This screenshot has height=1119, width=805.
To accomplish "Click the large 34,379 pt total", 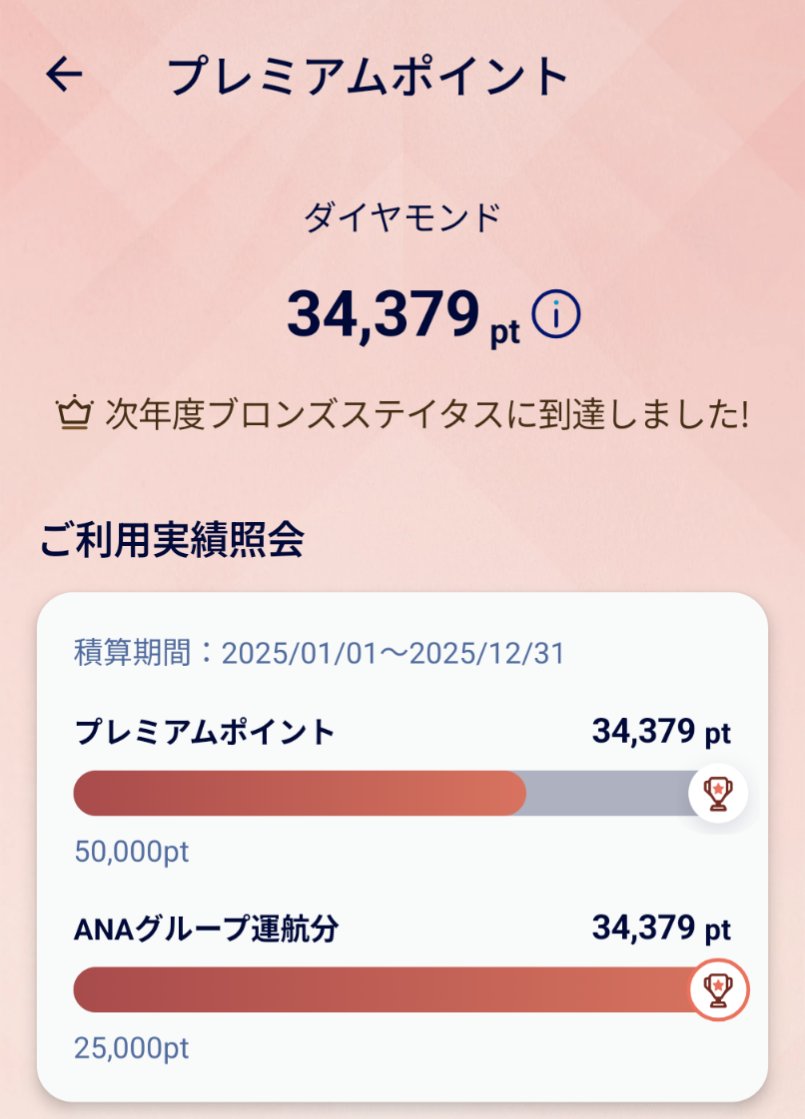I will (x=403, y=315).
